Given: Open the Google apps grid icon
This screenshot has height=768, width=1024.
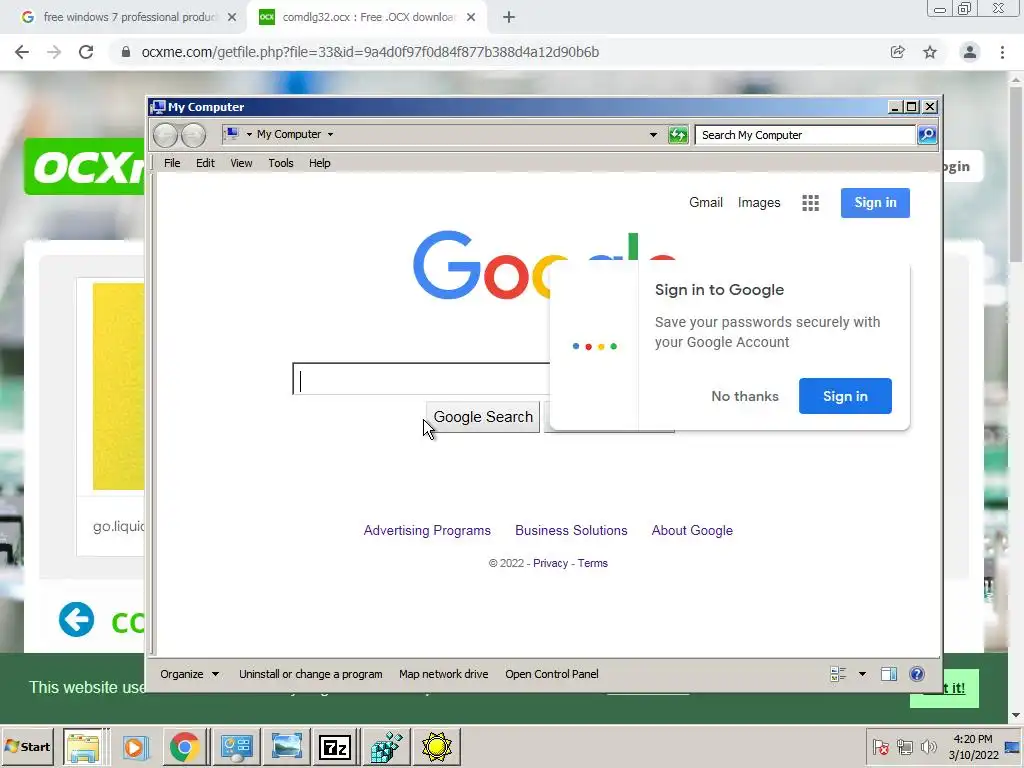Looking at the screenshot, I should [810, 203].
